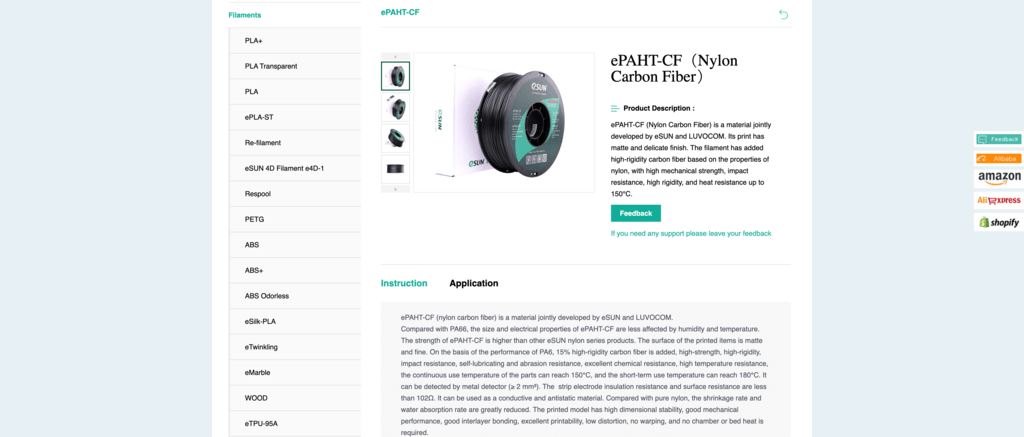Open eSilk-PLA in the filaments list
The height and width of the screenshot is (437, 1024).
[295, 321]
